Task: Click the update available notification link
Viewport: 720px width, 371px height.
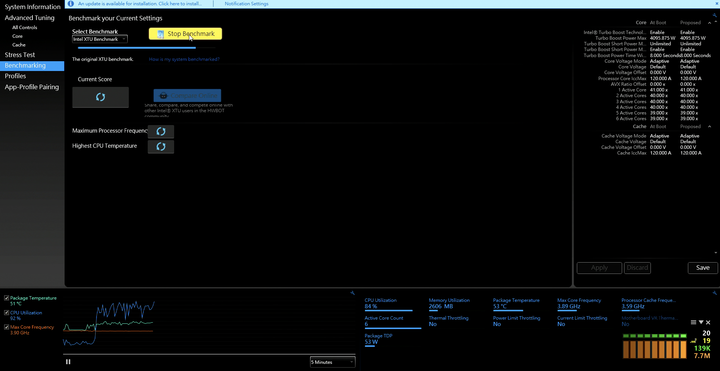Action: (140, 4)
